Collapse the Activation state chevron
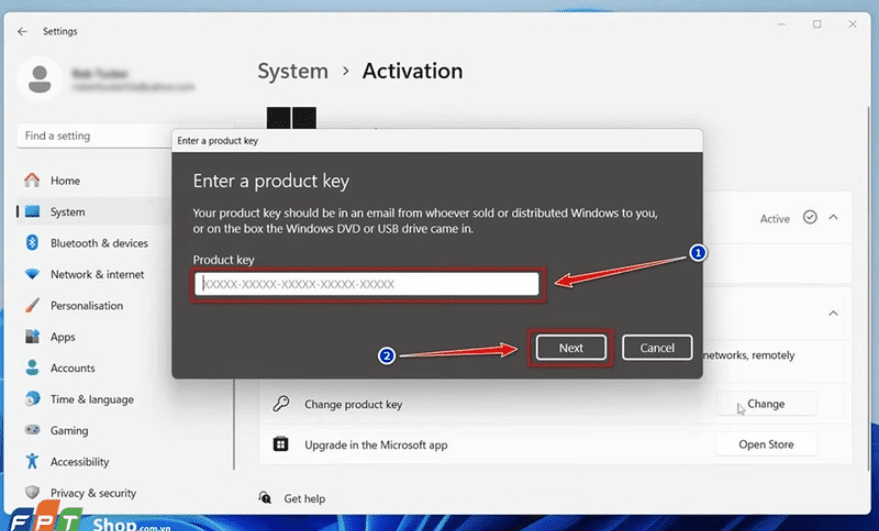The width and height of the screenshot is (879, 531). (x=833, y=218)
